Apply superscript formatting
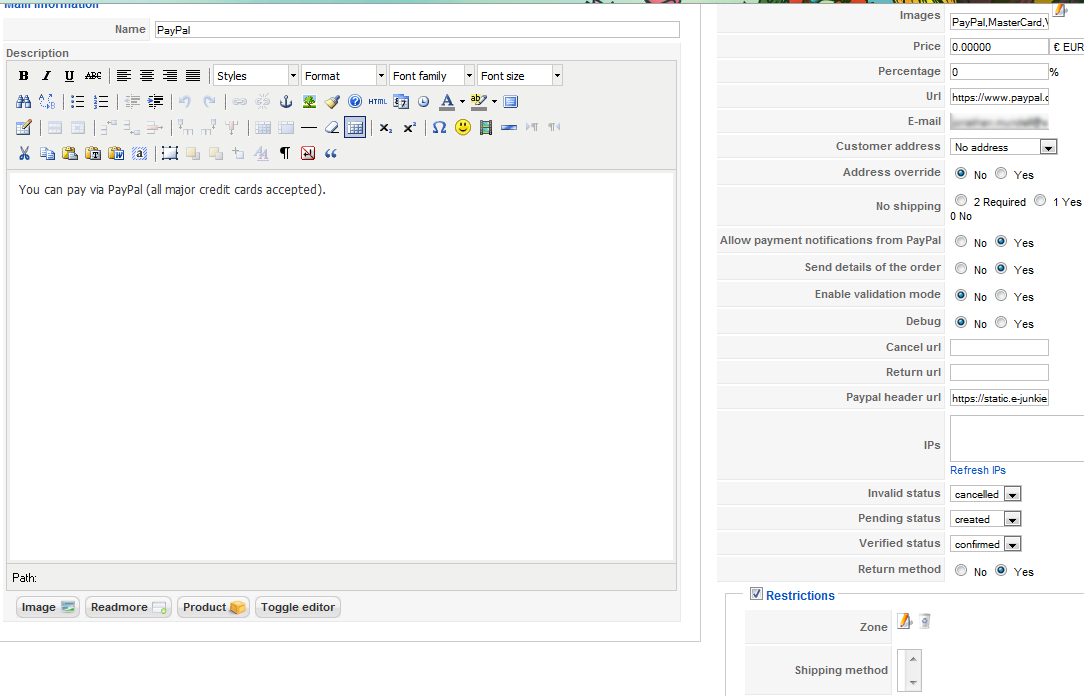This screenshot has height=696, width=1084. [409, 128]
